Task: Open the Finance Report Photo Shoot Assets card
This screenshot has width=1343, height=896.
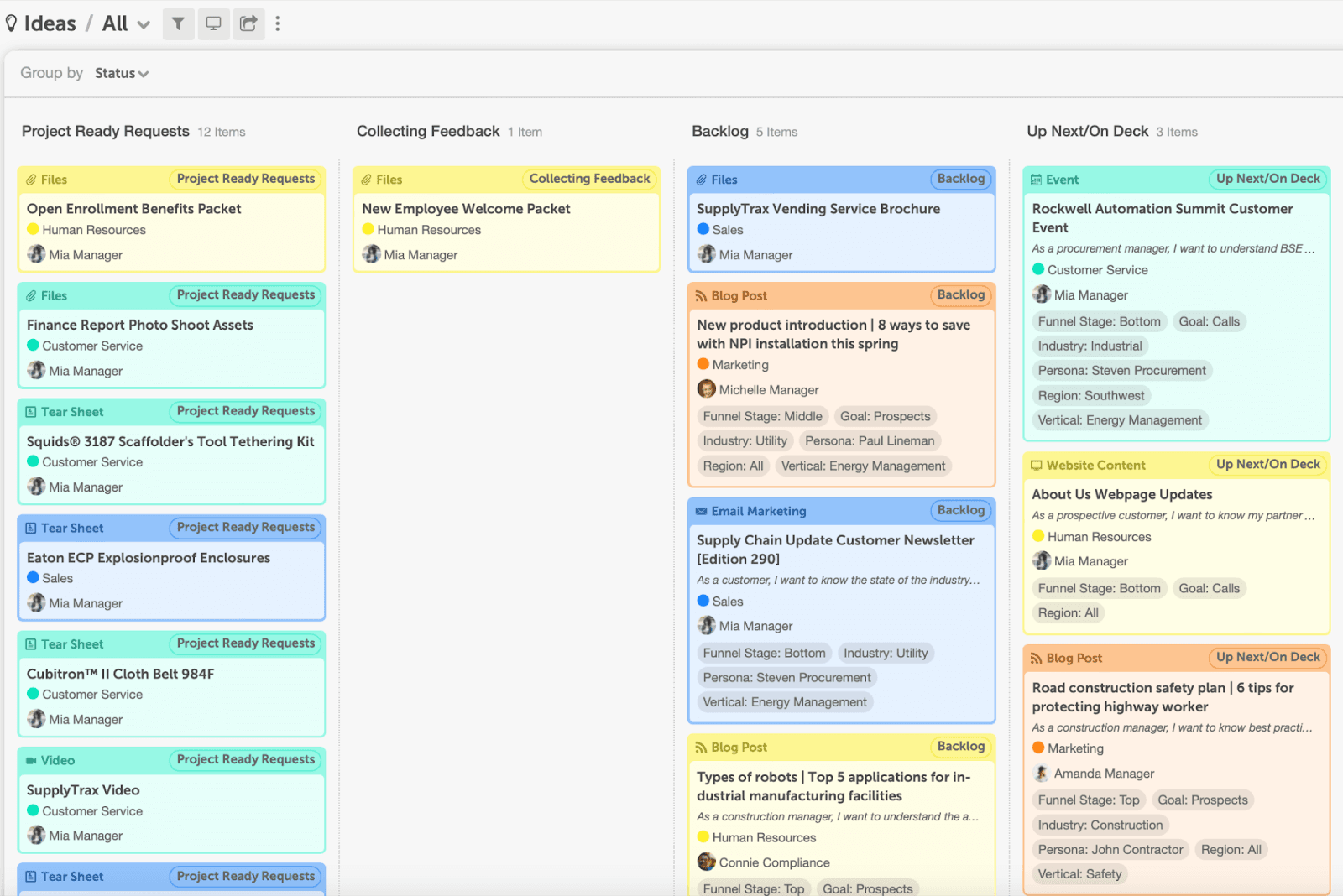Action: (x=140, y=326)
